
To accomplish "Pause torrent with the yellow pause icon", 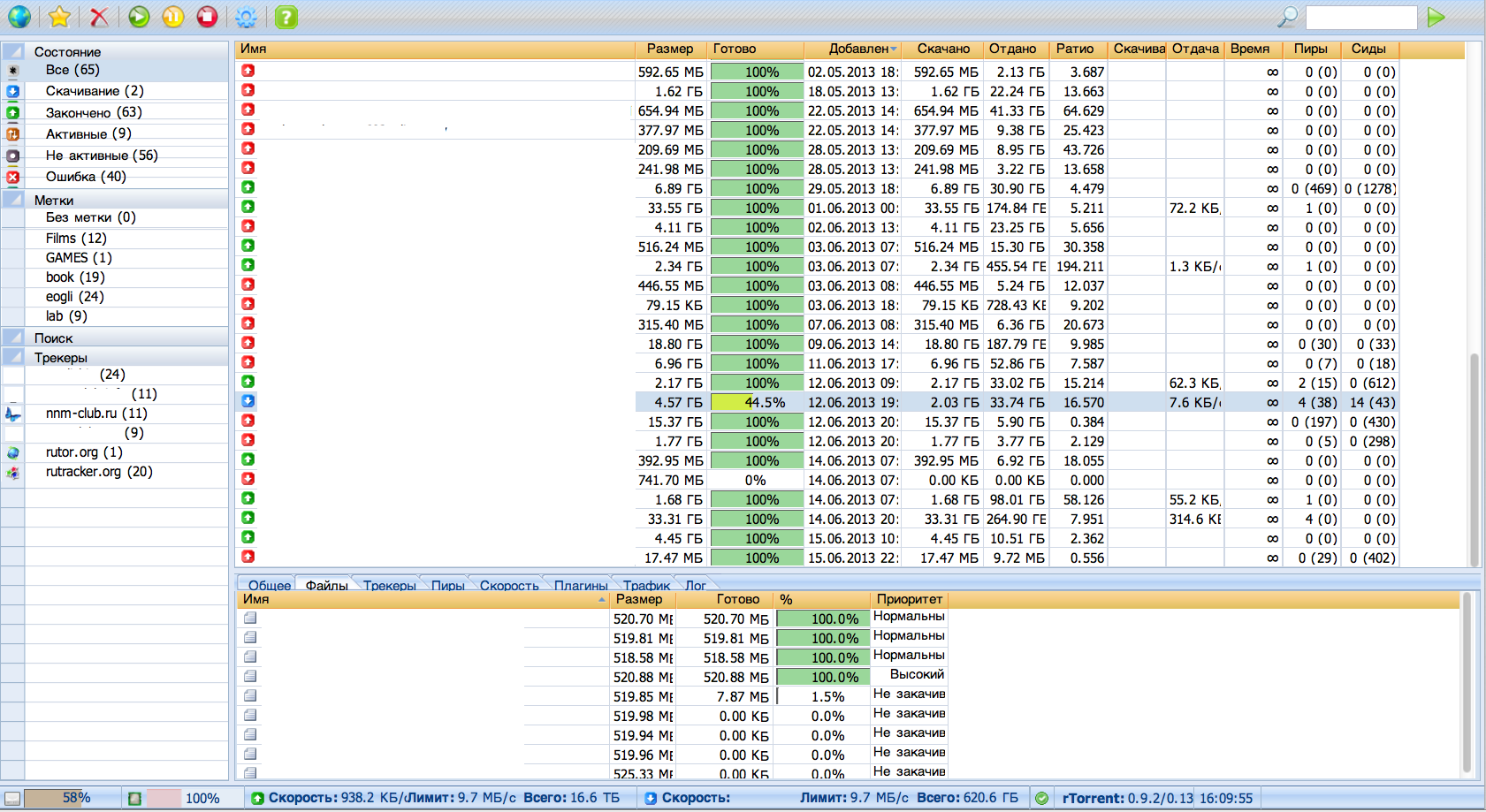I will click(173, 16).
